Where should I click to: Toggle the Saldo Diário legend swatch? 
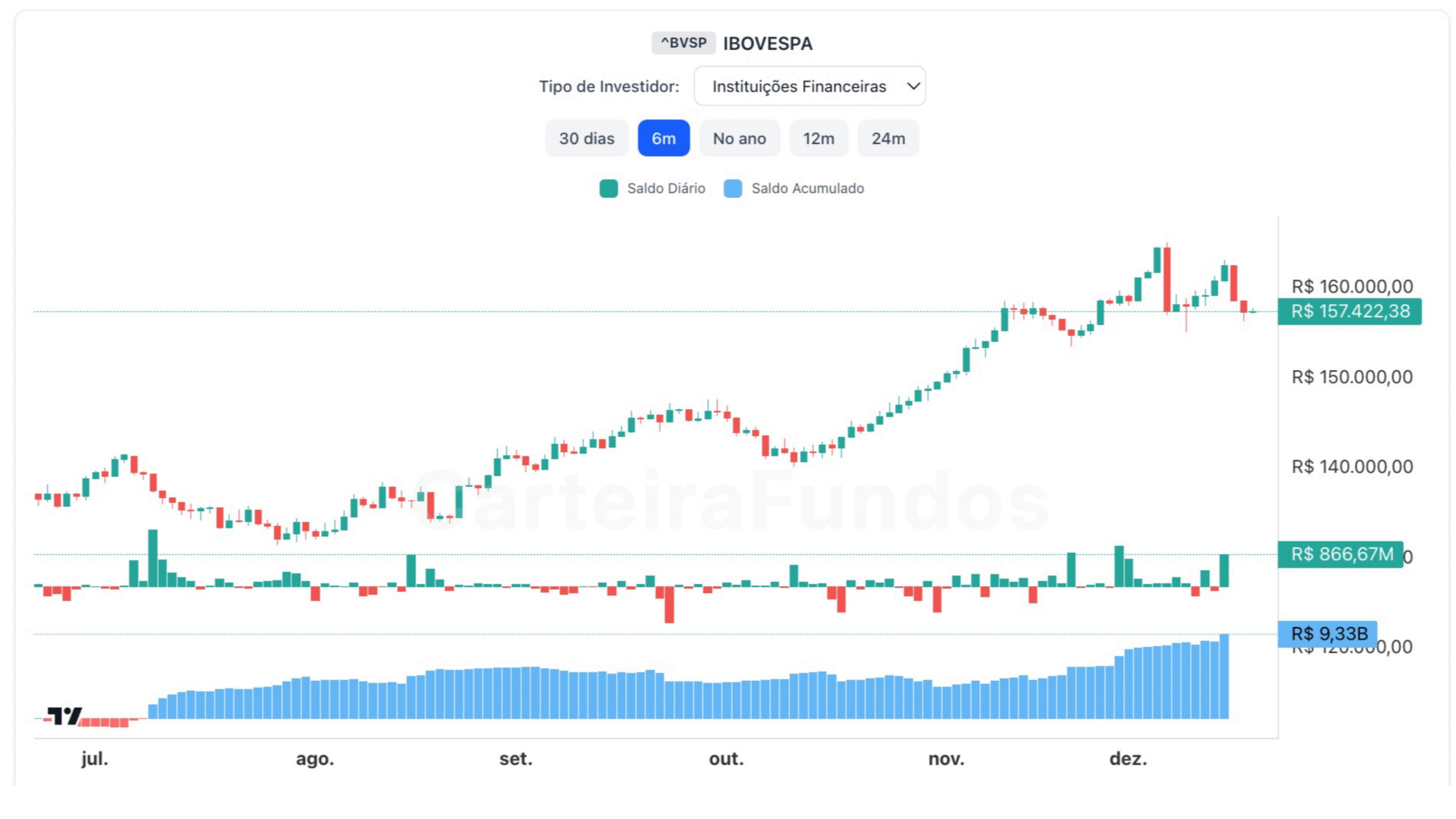(609, 189)
